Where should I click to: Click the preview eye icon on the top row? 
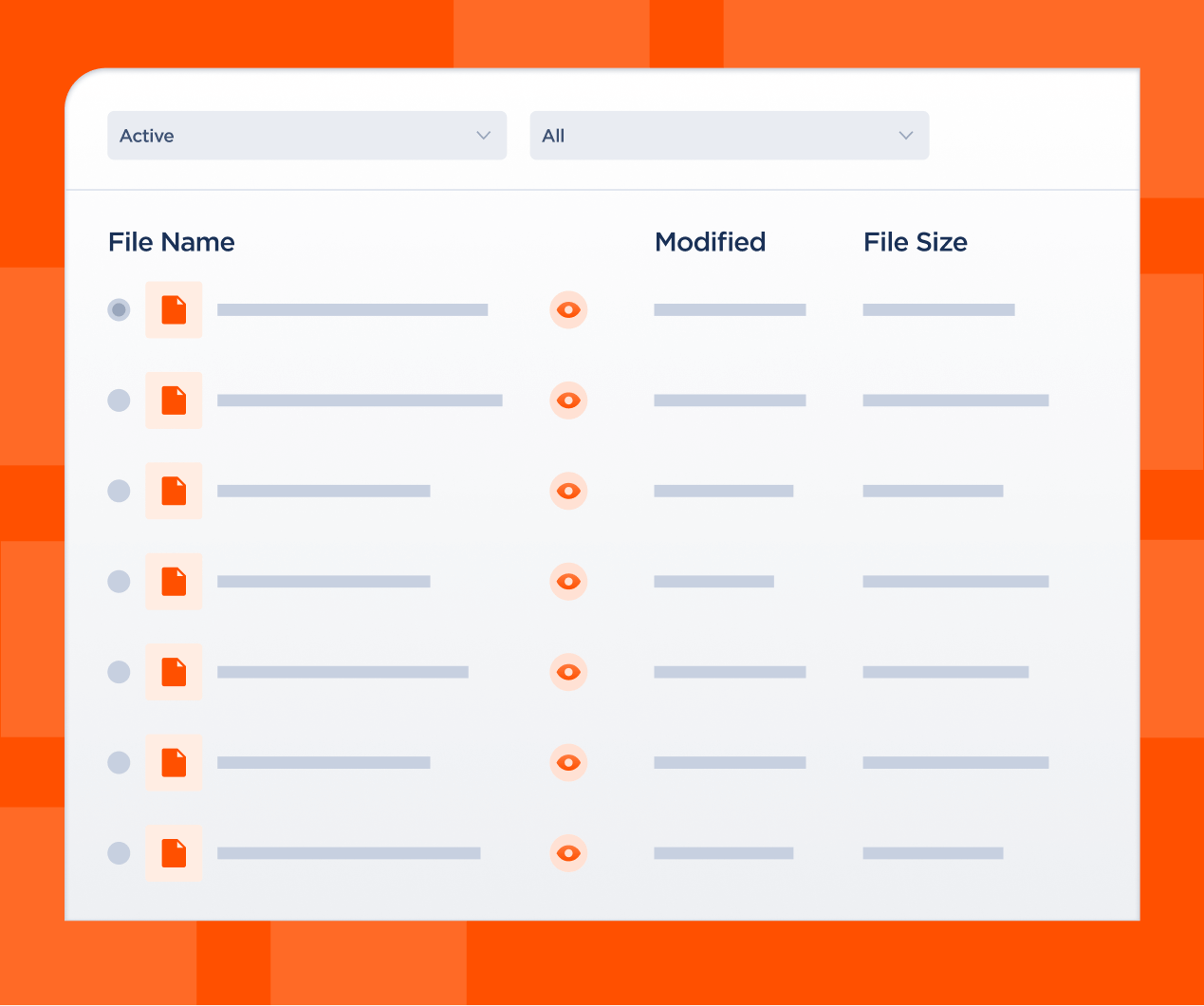567,309
